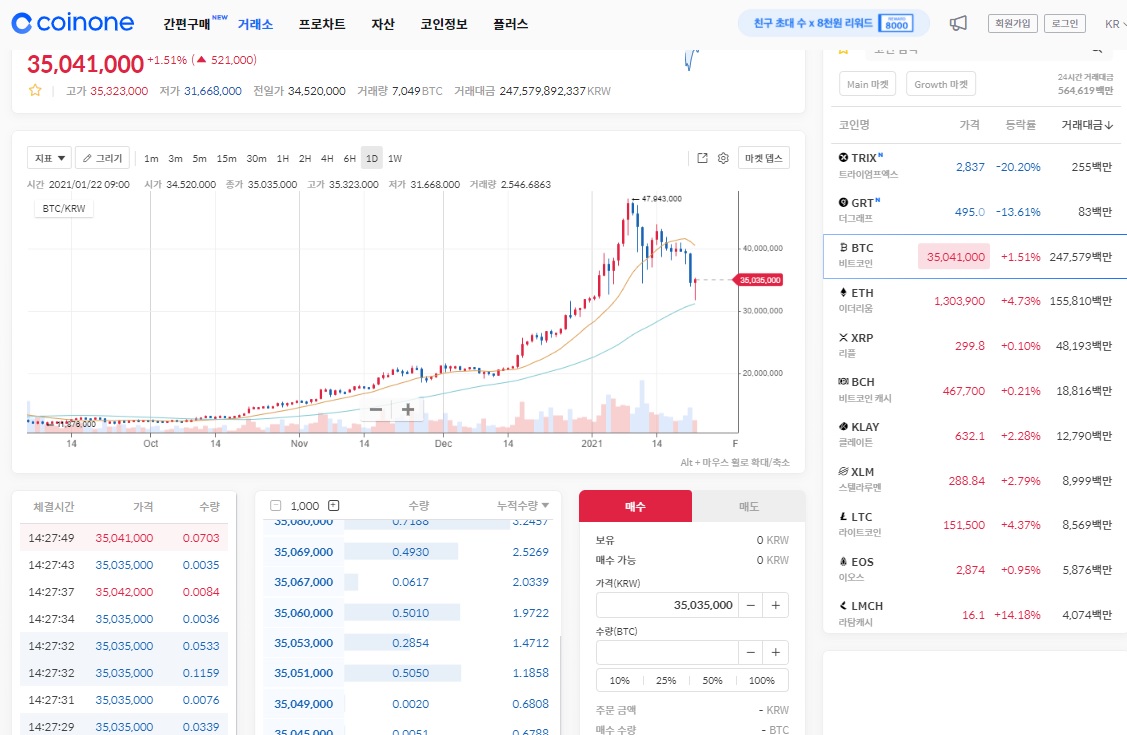Select the KLAY coin icon
The height and width of the screenshot is (735, 1127).
[843, 427]
